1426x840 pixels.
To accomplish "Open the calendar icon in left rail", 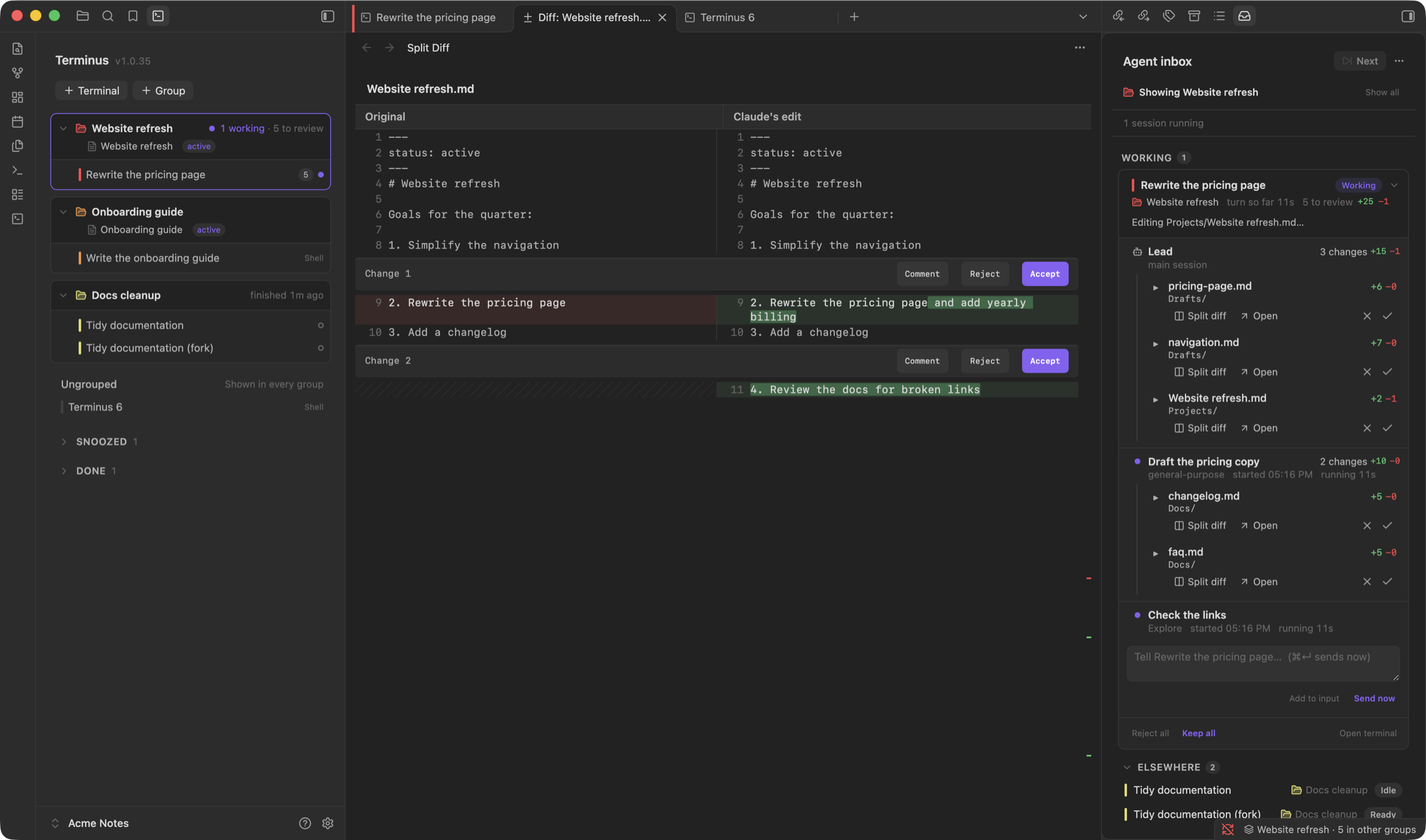I will tap(17, 122).
